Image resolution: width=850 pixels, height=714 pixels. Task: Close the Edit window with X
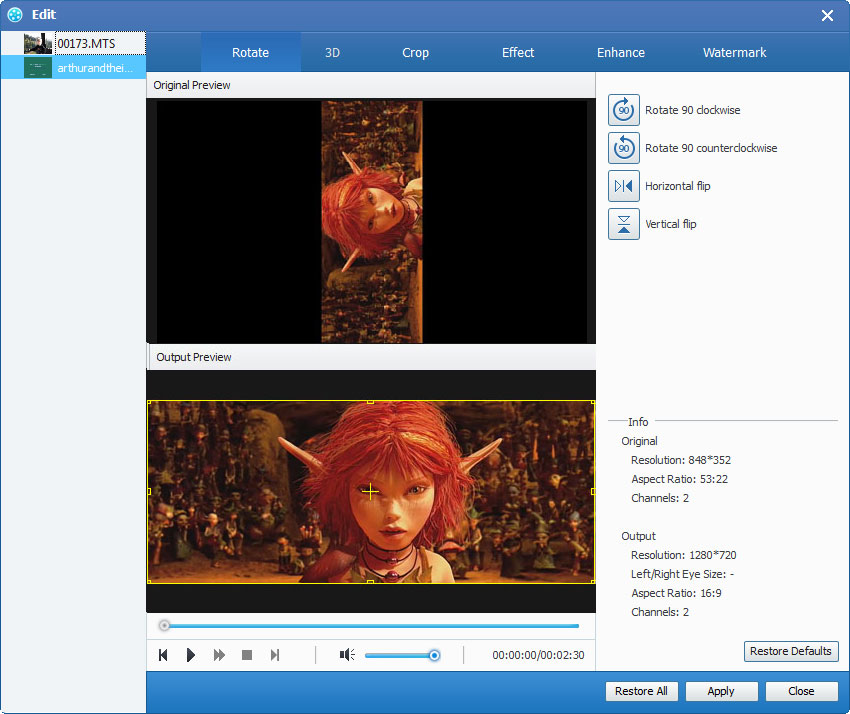coord(827,15)
